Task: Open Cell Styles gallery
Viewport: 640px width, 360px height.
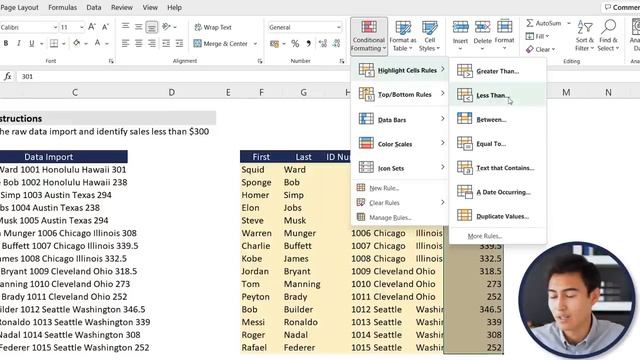Action: (429, 36)
